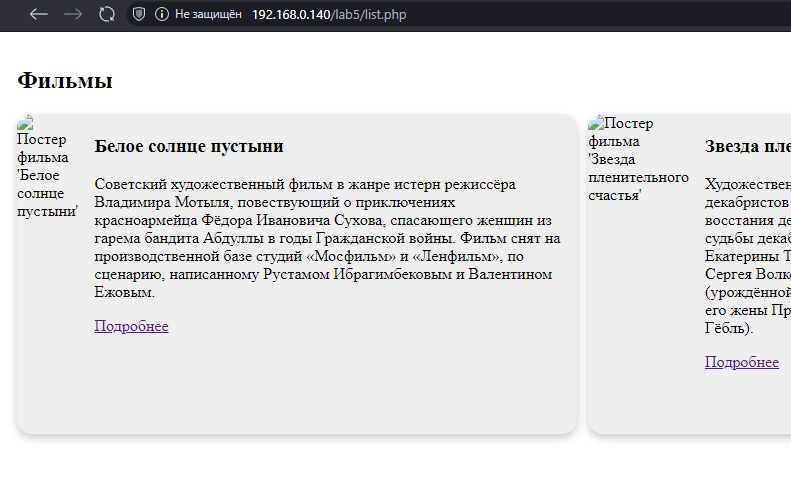The width and height of the screenshot is (791, 477).
Task: Open 'Подробнее' link in the second film card
Action: tap(741, 362)
